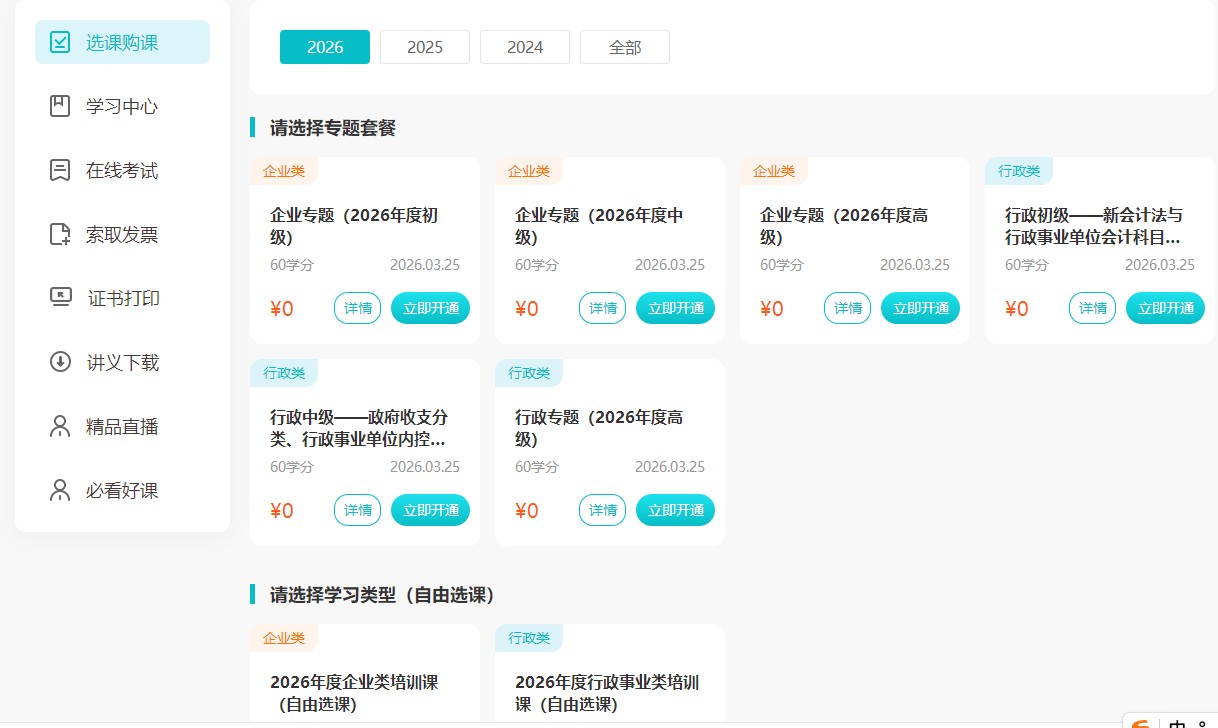Click the 选课购课 checklist icon in sidebar
1218x728 pixels.
tap(60, 43)
